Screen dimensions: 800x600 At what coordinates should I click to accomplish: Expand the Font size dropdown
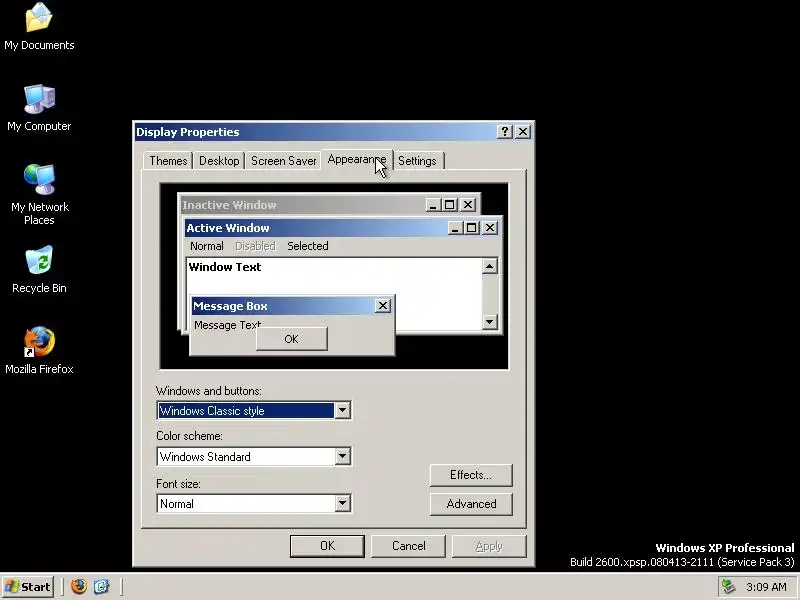(x=342, y=504)
